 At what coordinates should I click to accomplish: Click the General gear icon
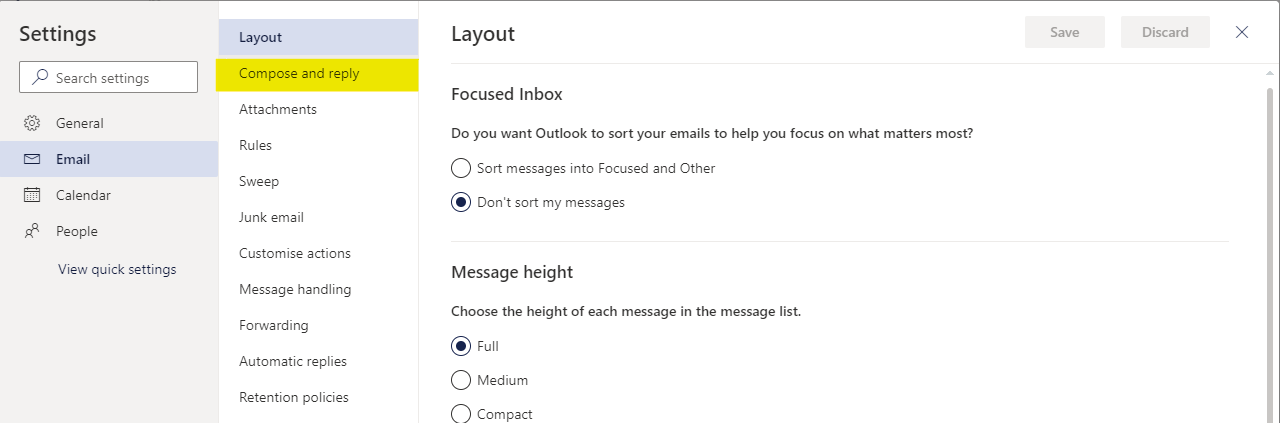(32, 123)
